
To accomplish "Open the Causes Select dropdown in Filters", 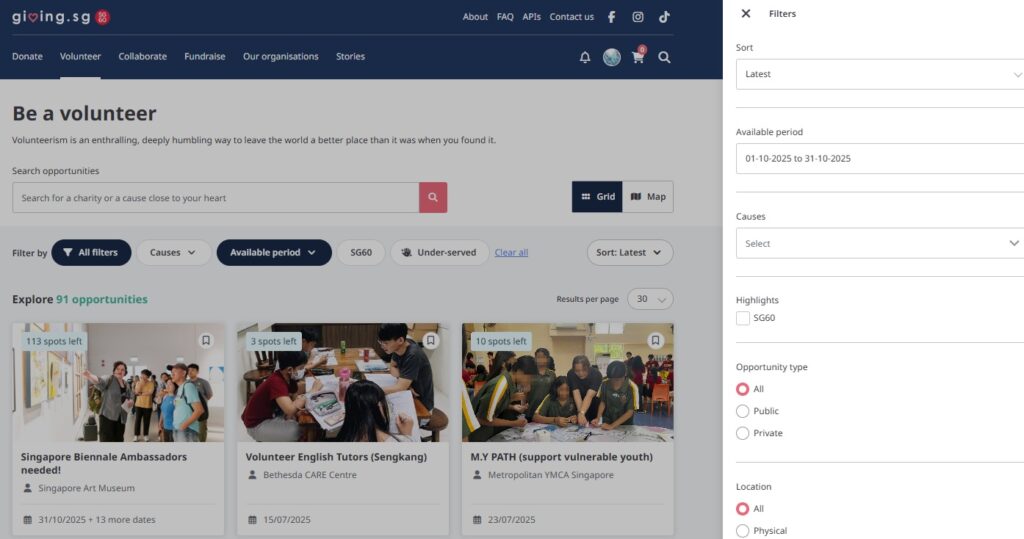I will coord(880,244).
